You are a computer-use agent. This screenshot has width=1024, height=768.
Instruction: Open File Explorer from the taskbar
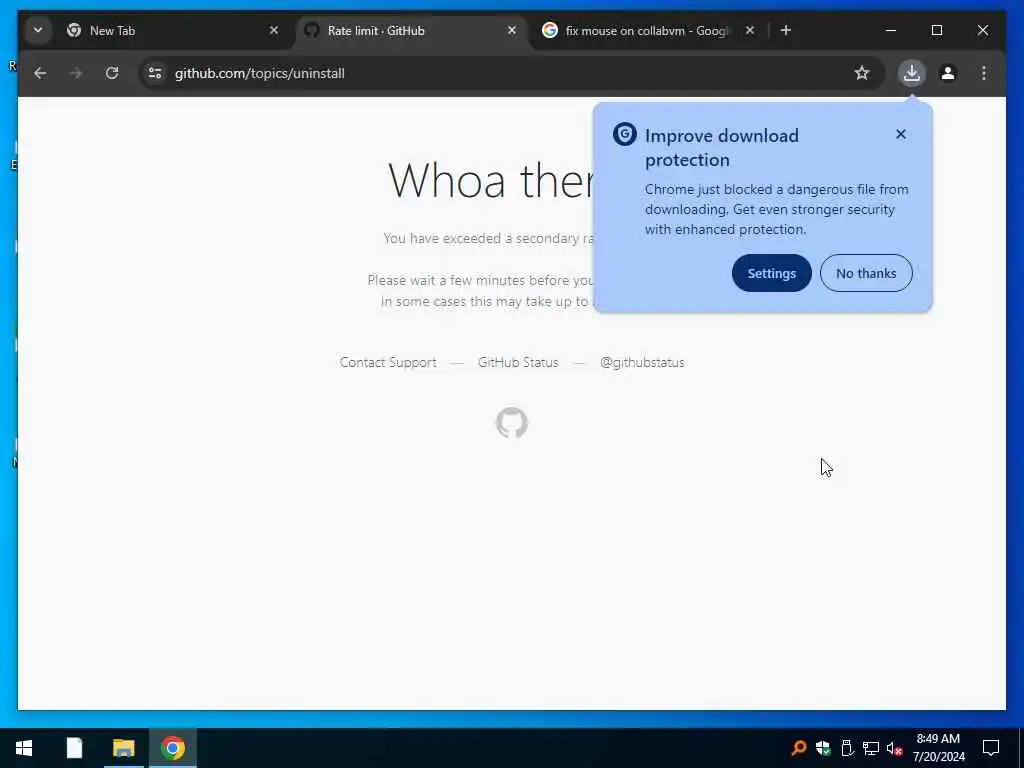pyautogui.click(x=123, y=748)
